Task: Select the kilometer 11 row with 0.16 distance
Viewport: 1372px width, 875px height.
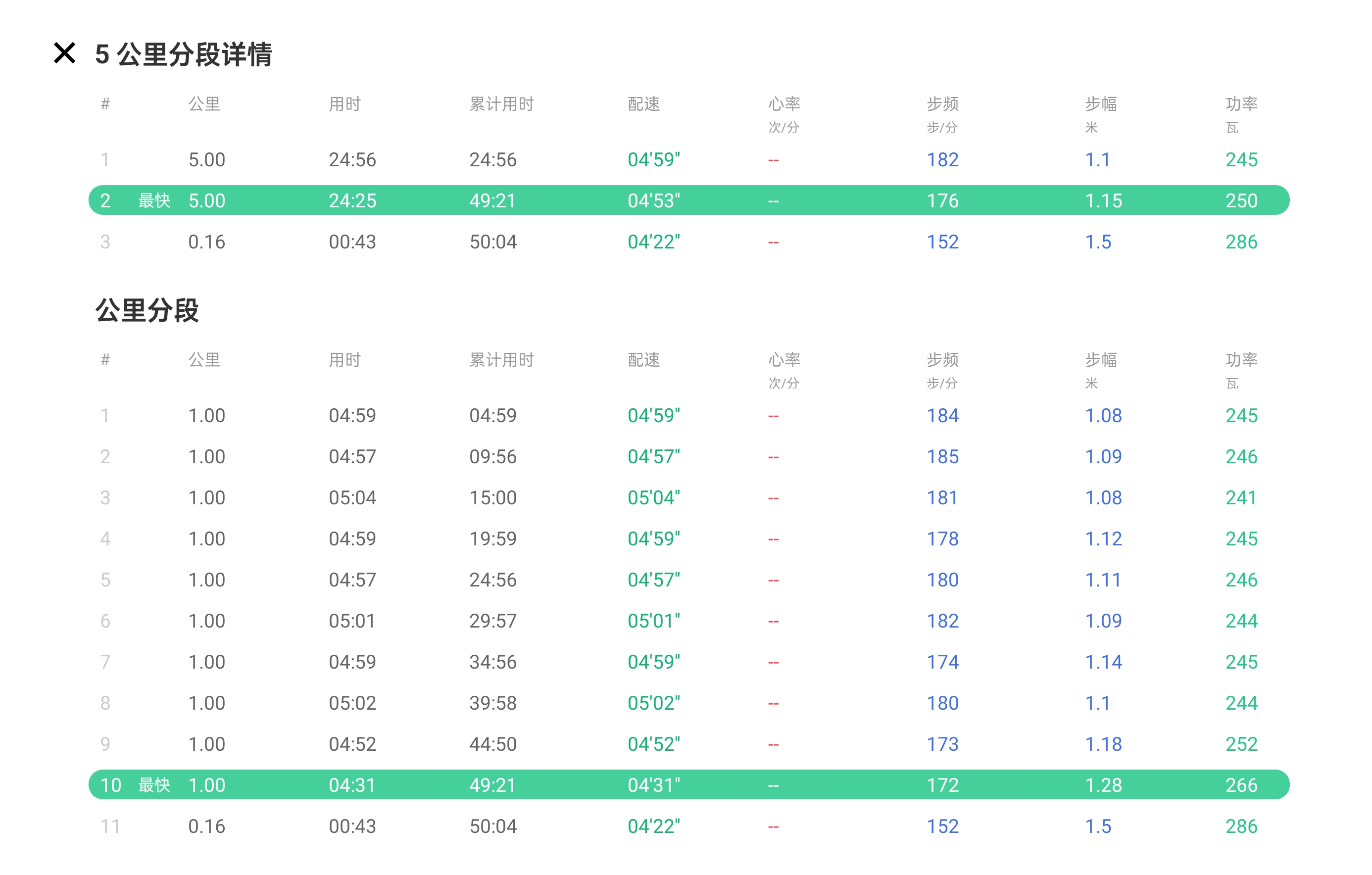Action: point(206,826)
